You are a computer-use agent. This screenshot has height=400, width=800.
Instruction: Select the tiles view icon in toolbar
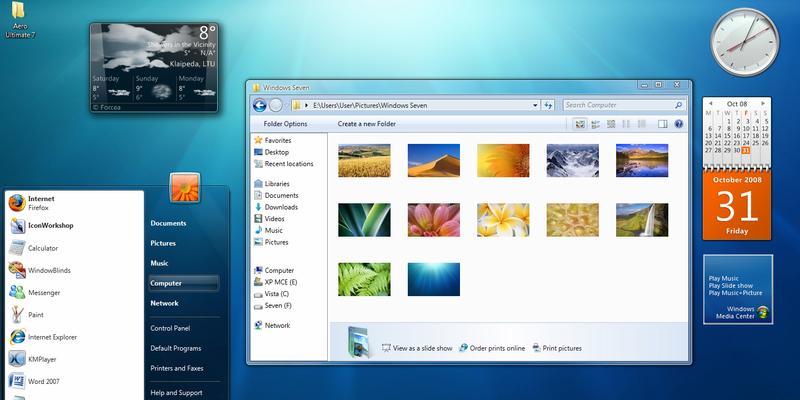click(x=595, y=124)
